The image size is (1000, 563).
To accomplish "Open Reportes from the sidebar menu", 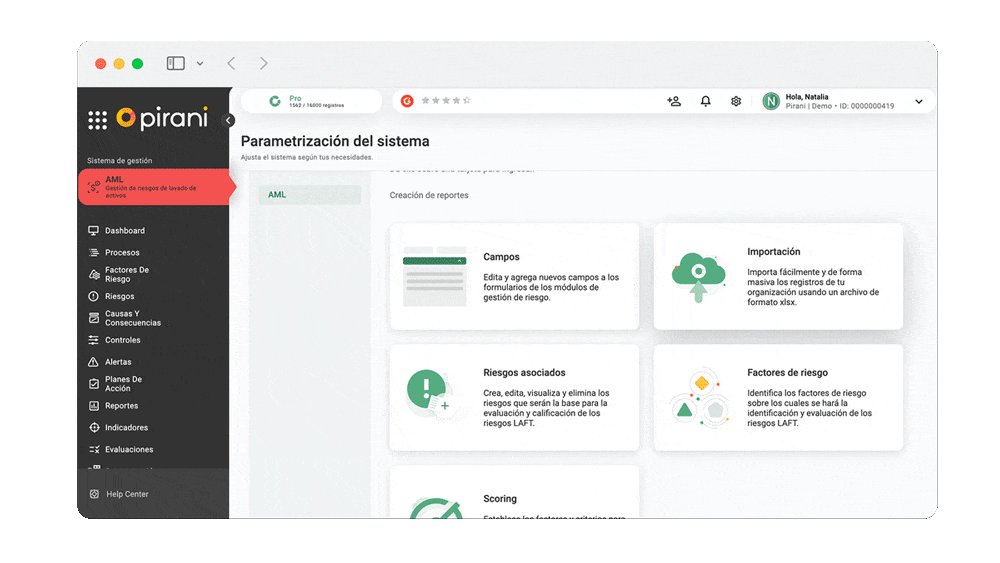I will 121,406.
